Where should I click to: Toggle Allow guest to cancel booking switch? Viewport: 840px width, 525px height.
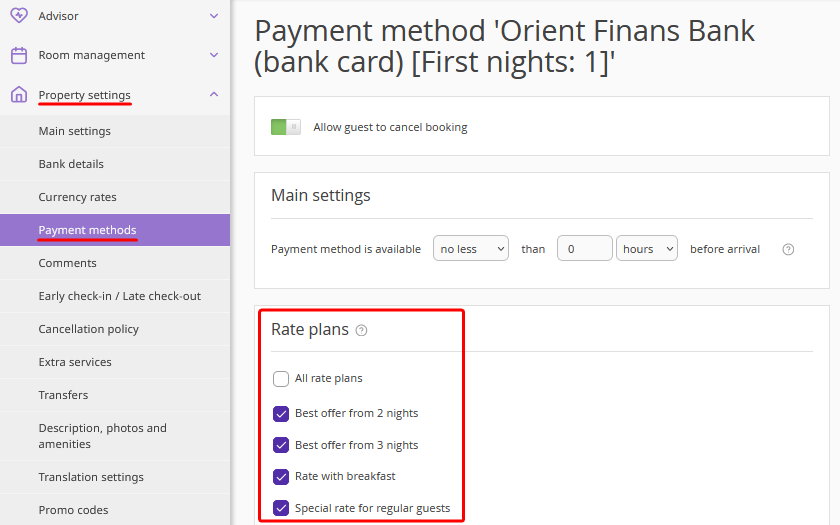tap(286, 127)
